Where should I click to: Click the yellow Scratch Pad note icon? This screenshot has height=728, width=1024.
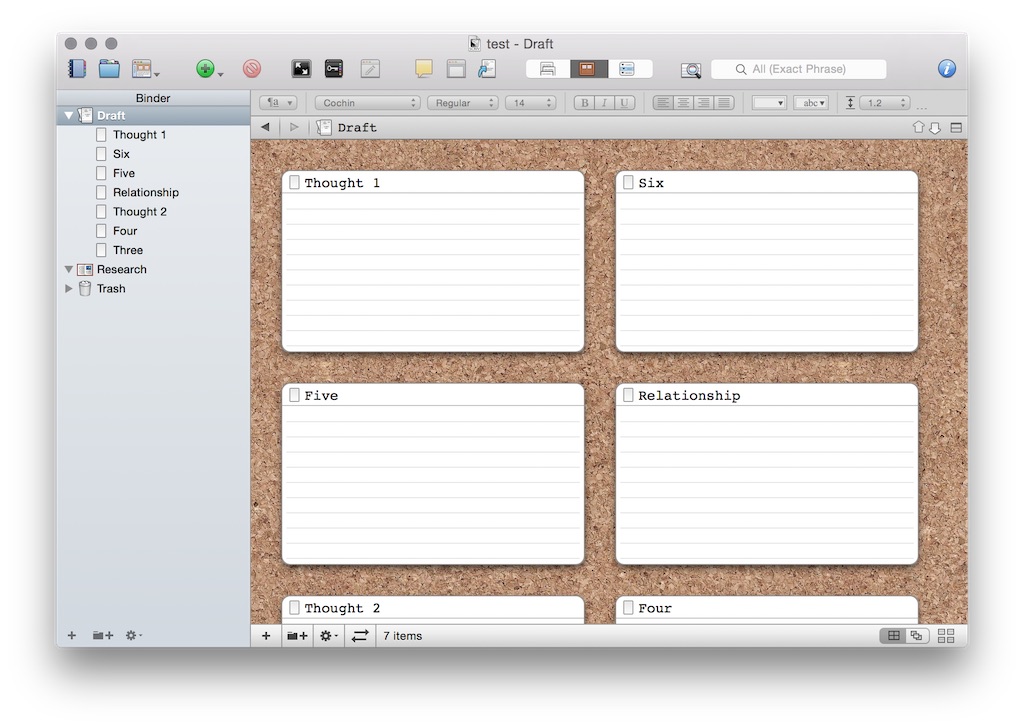pos(424,69)
